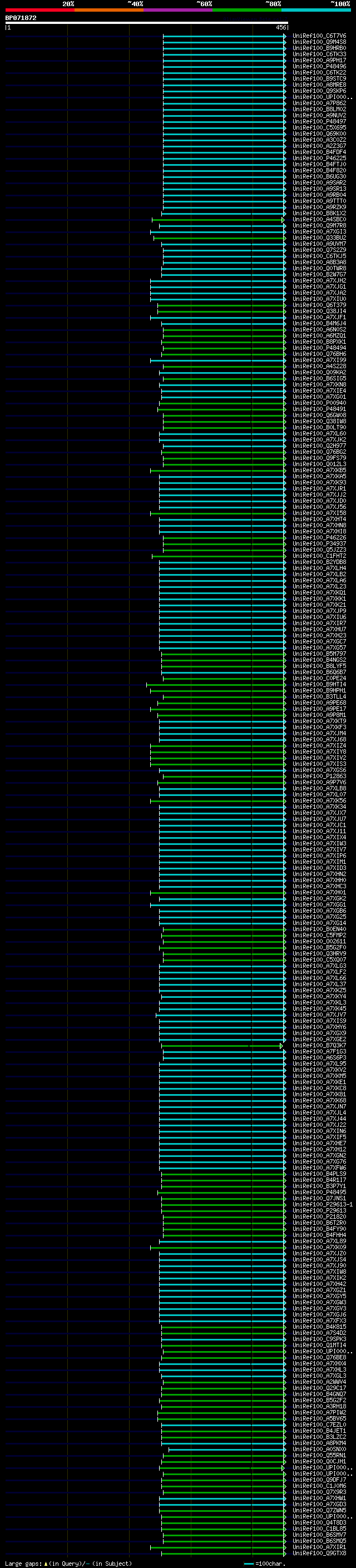Click the cyan ~100% identity legend segment
This screenshot has width=356, height=1568.
[x=316, y=10]
